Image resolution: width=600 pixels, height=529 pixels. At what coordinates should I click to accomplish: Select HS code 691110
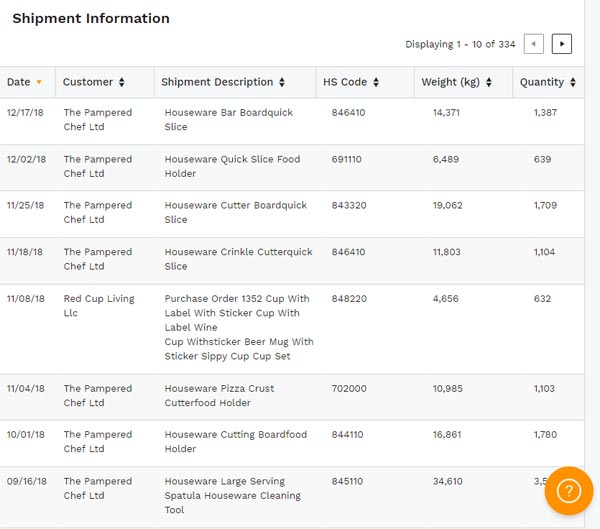(346, 159)
